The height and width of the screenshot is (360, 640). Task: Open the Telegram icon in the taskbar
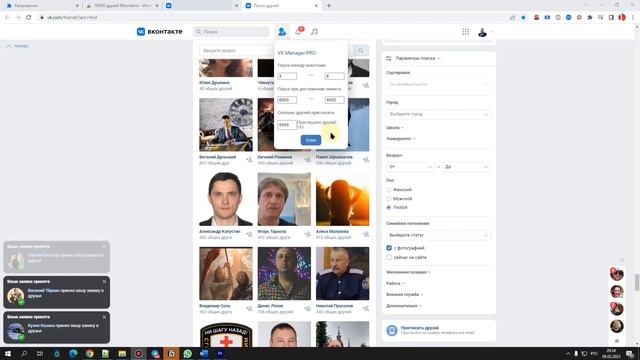pyautogui.click(x=155, y=353)
